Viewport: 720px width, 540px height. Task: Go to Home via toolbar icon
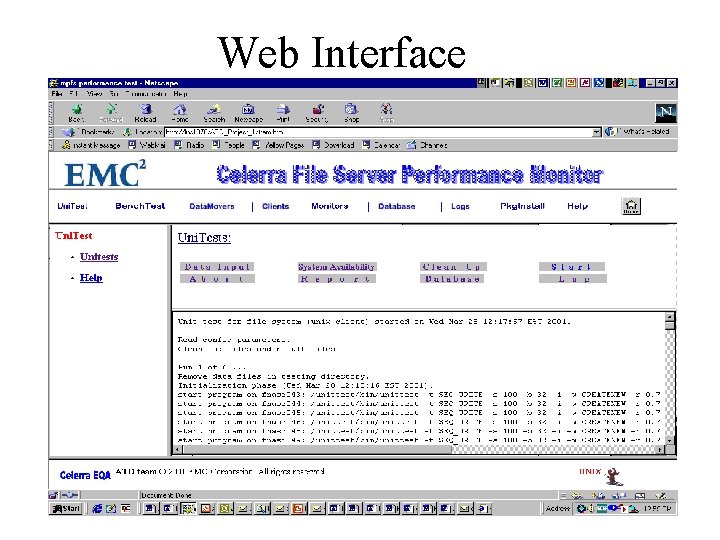(180, 113)
